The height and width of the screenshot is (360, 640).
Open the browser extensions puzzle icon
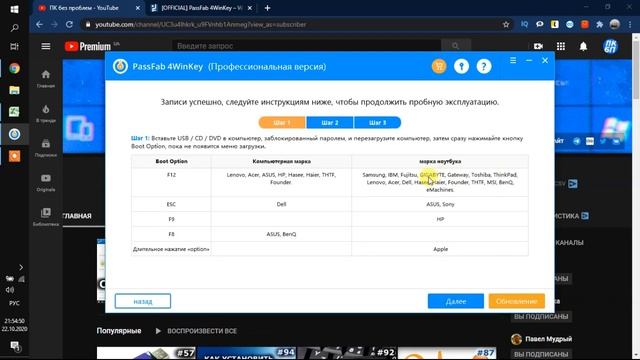coord(600,24)
